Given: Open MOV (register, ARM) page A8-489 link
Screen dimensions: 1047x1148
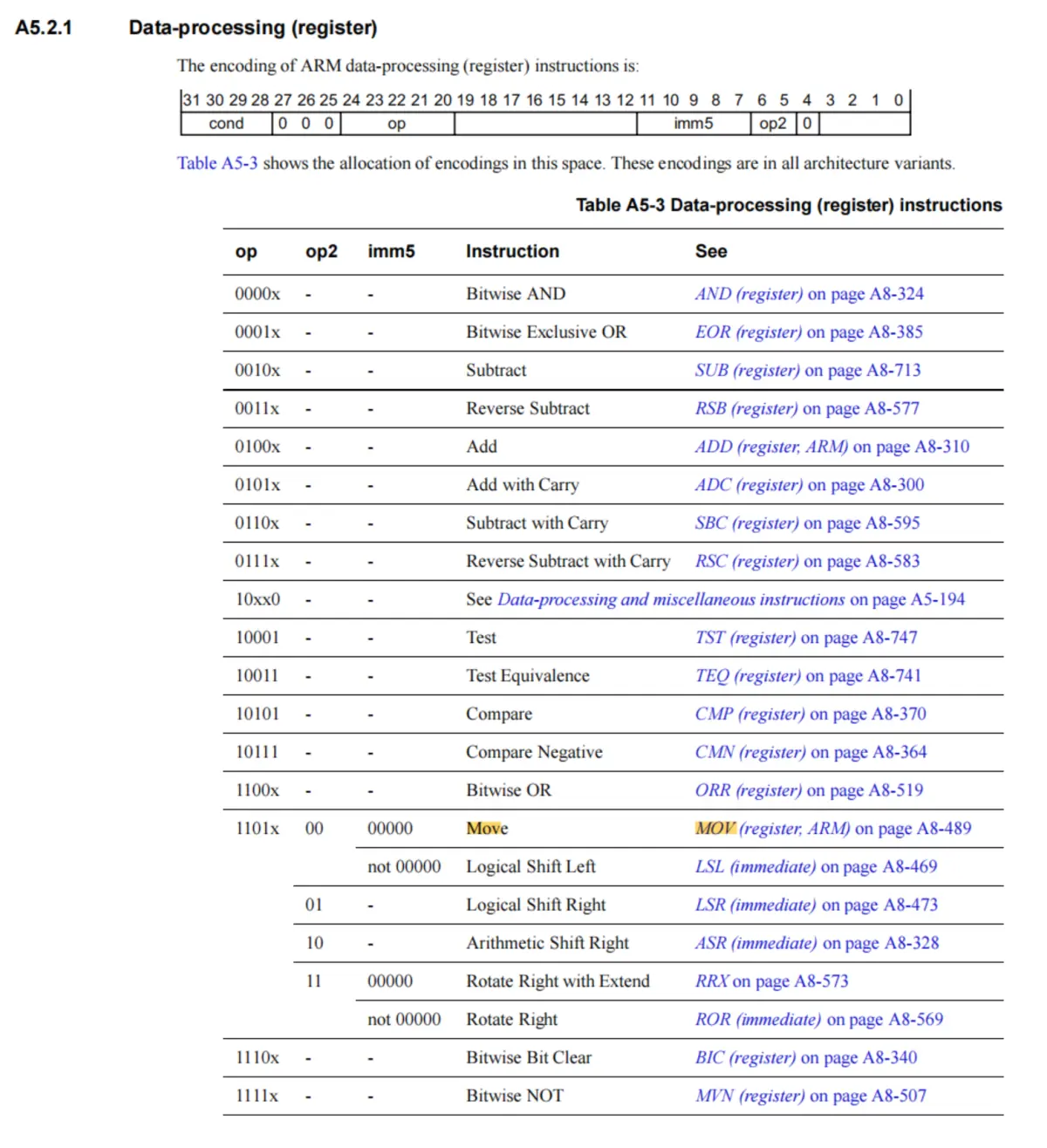Looking at the screenshot, I should click(833, 830).
